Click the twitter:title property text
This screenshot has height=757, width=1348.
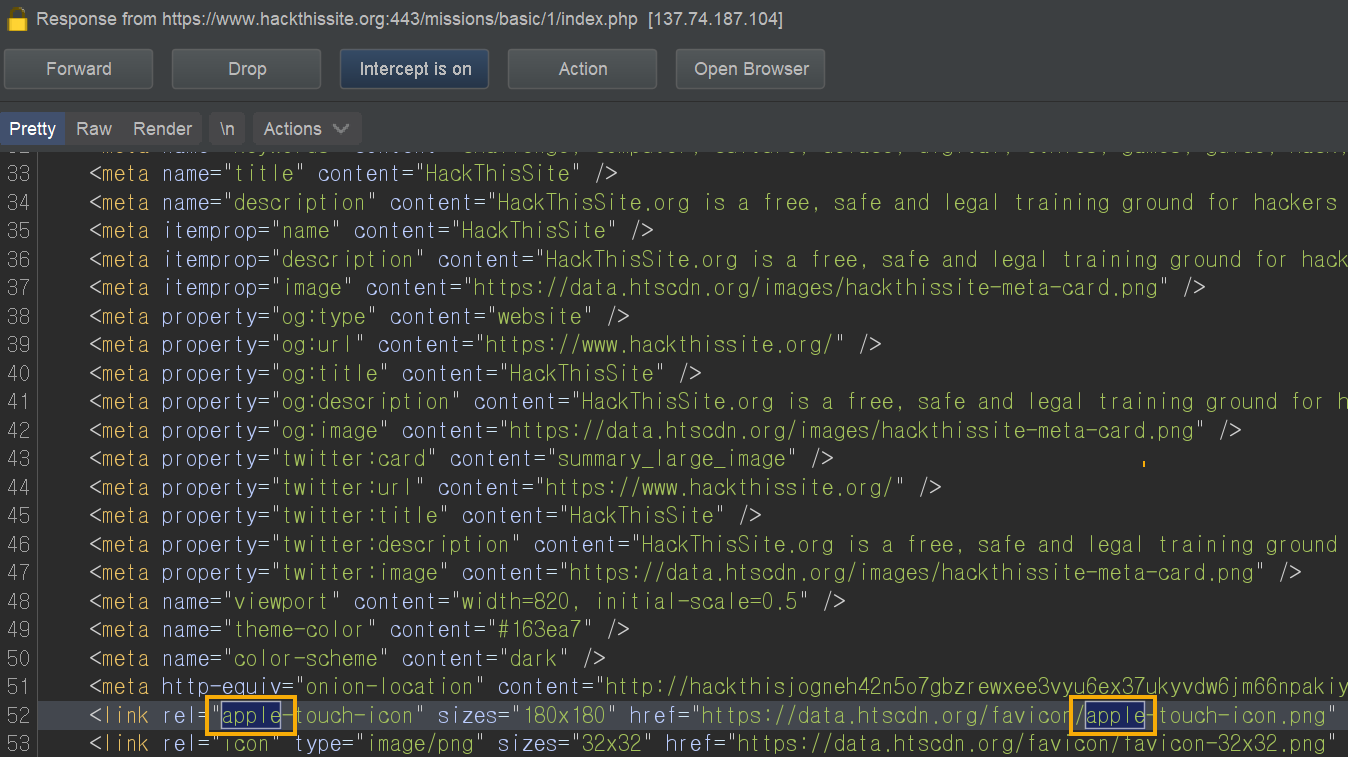[x=306, y=516]
